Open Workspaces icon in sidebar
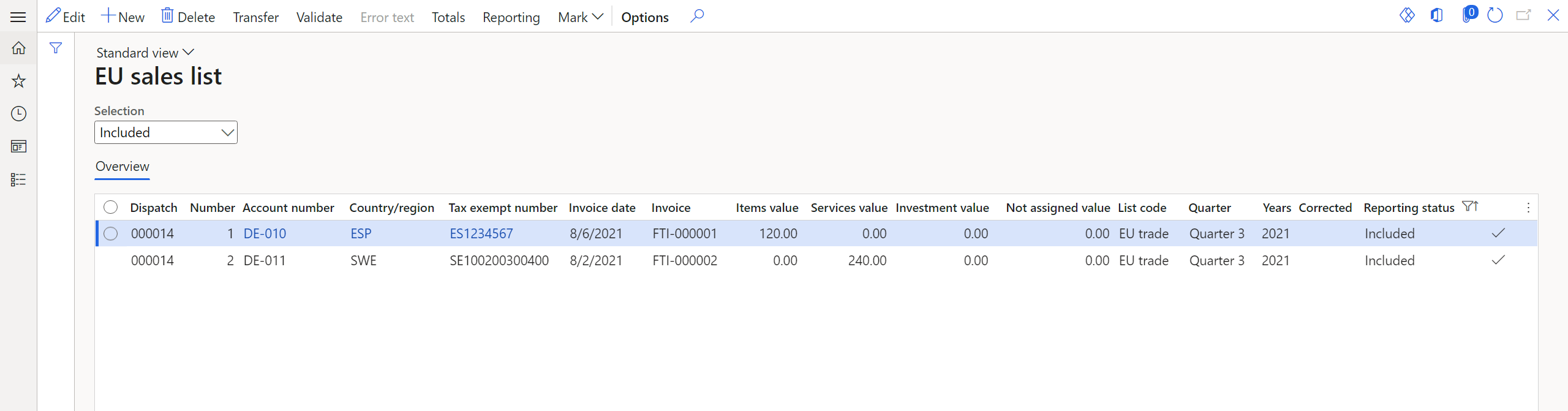This screenshot has width=1568, height=411. pos(18,146)
